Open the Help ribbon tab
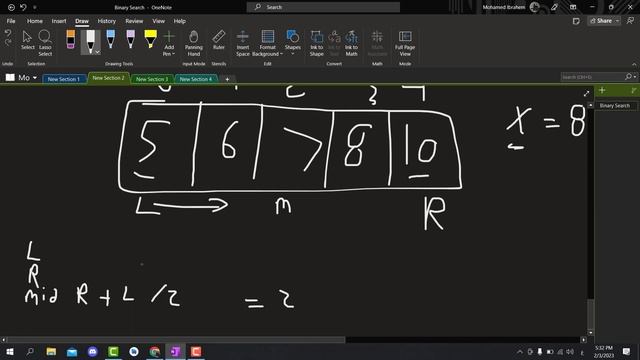 pos(180,21)
